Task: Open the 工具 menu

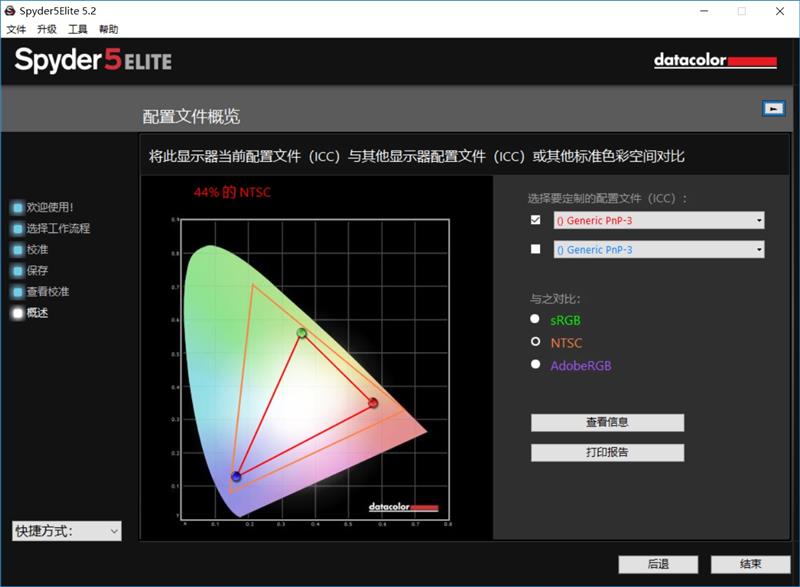Action: click(76, 29)
